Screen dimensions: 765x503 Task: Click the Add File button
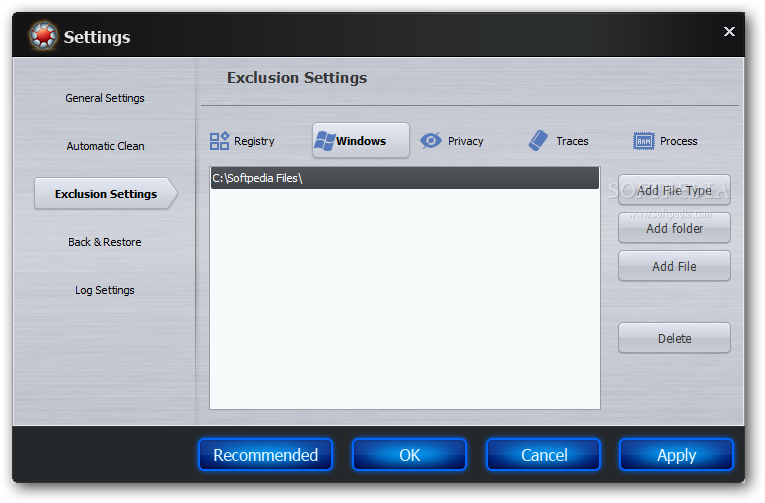point(674,266)
